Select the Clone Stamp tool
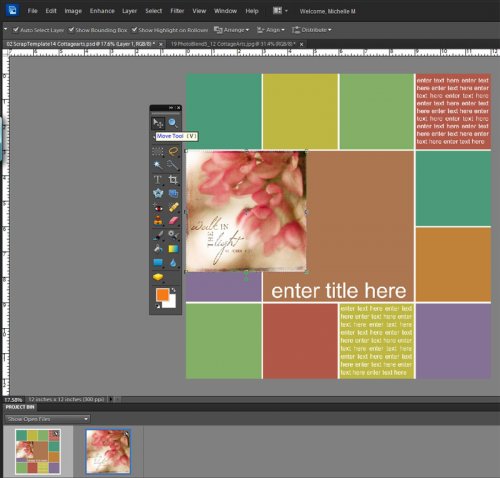The height and width of the screenshot is (478, 500). pos(158,220)
